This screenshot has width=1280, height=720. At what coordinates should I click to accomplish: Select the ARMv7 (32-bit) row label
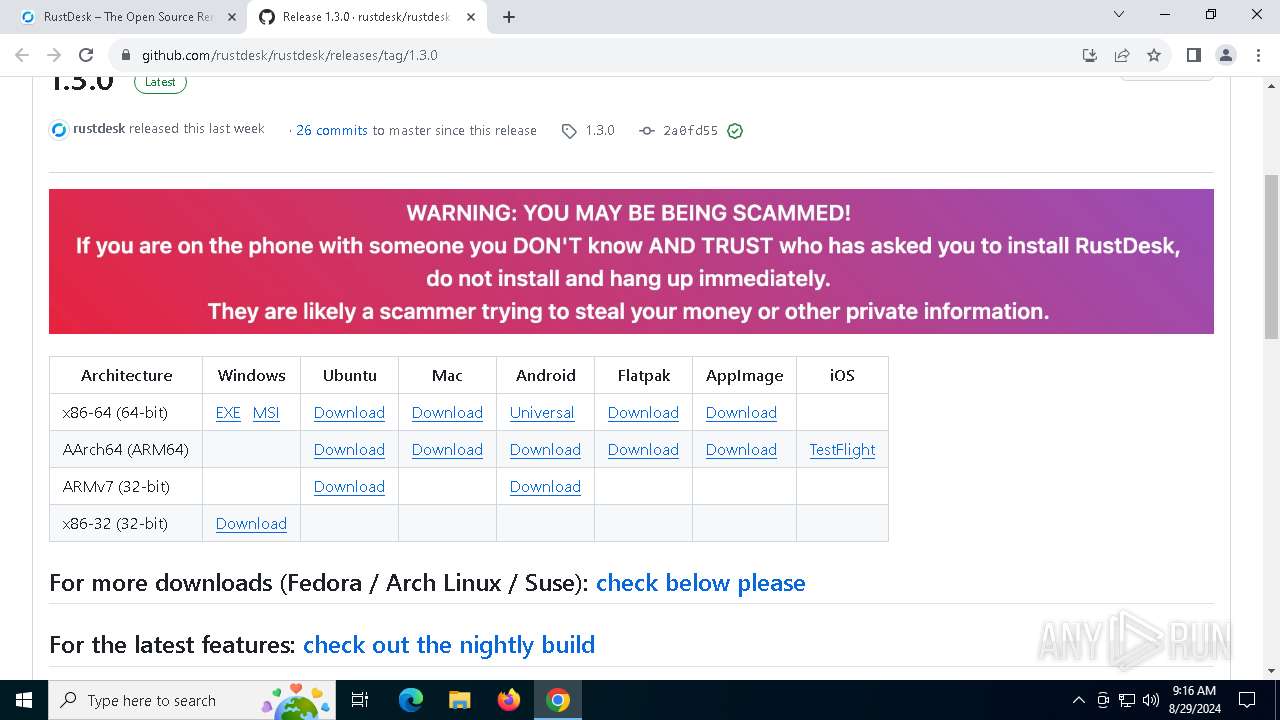click(116, 487)
